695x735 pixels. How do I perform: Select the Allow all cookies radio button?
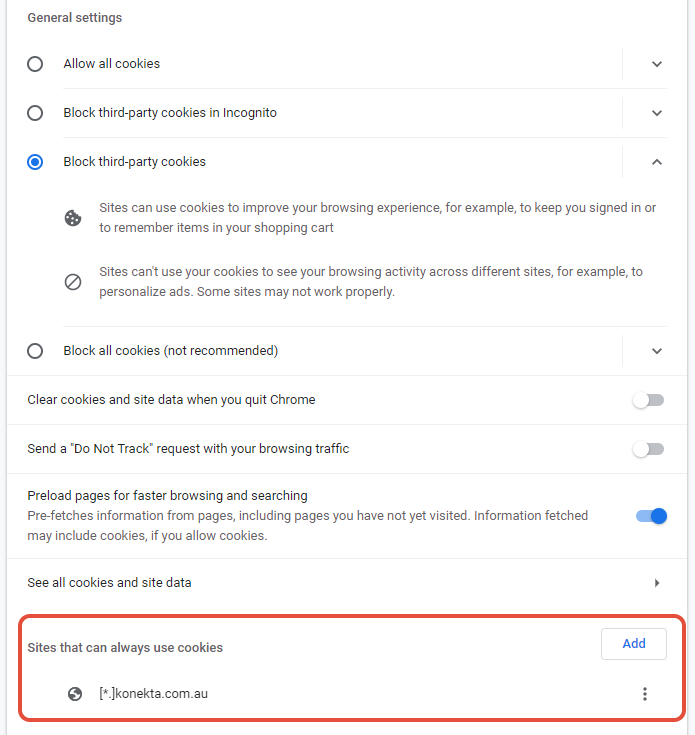point(35,64)
